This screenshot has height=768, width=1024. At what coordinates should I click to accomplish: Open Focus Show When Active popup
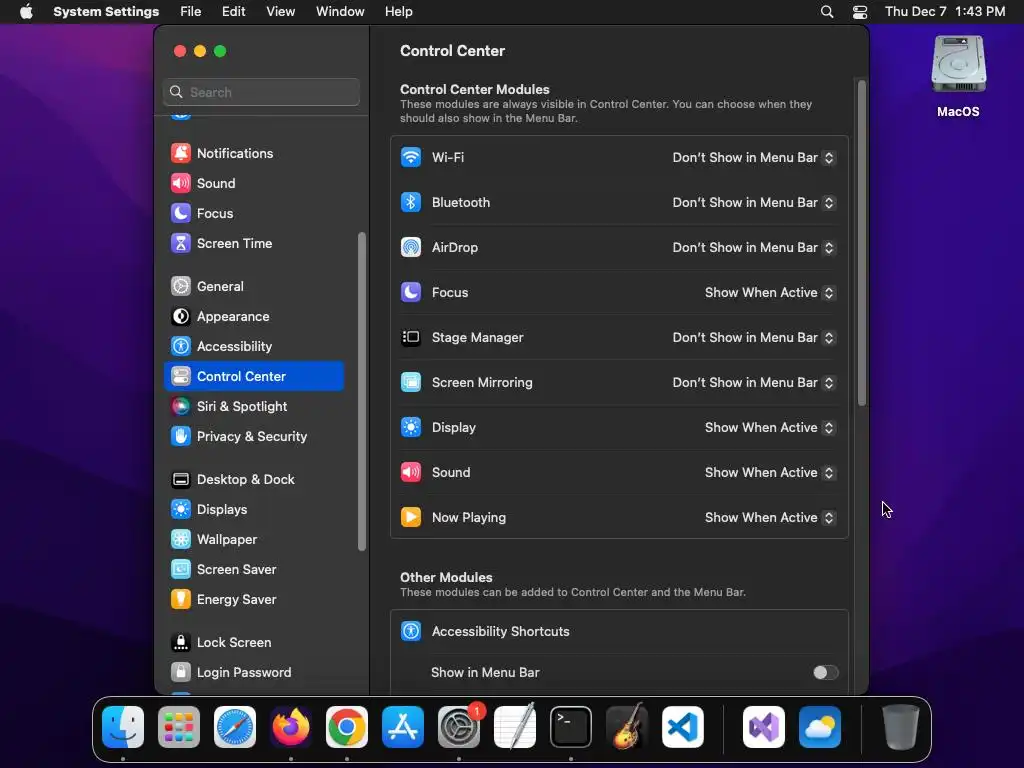coord(770,293)
